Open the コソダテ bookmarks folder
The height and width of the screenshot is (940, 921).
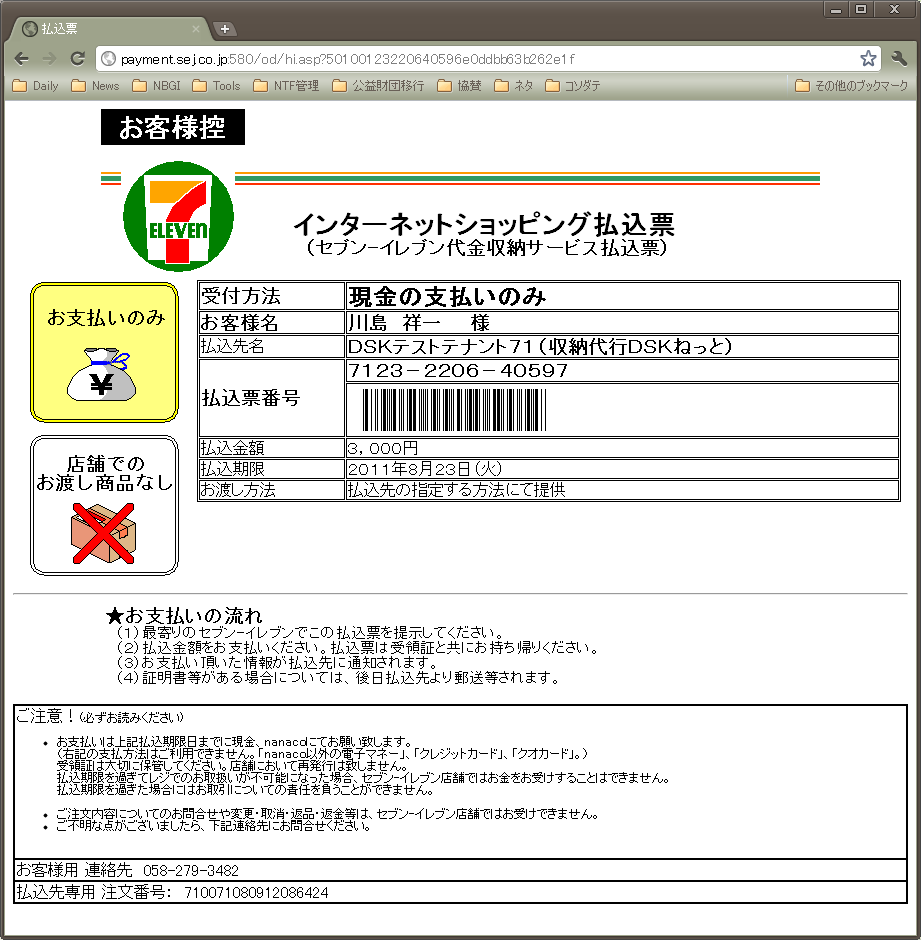pyautogui.click(x=573, y=86)
